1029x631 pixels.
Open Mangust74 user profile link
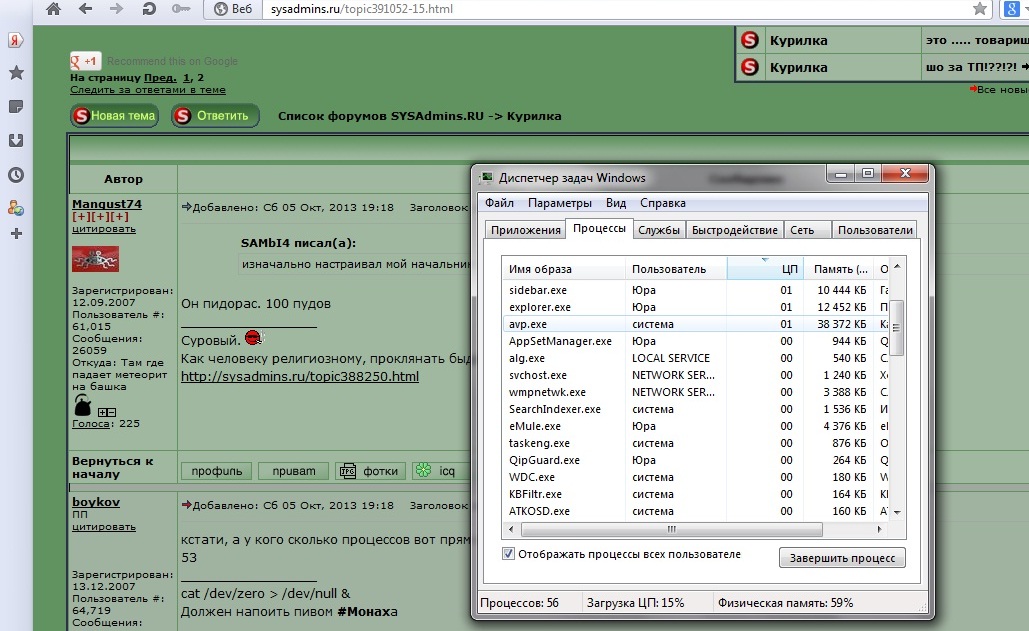(107, 204)
